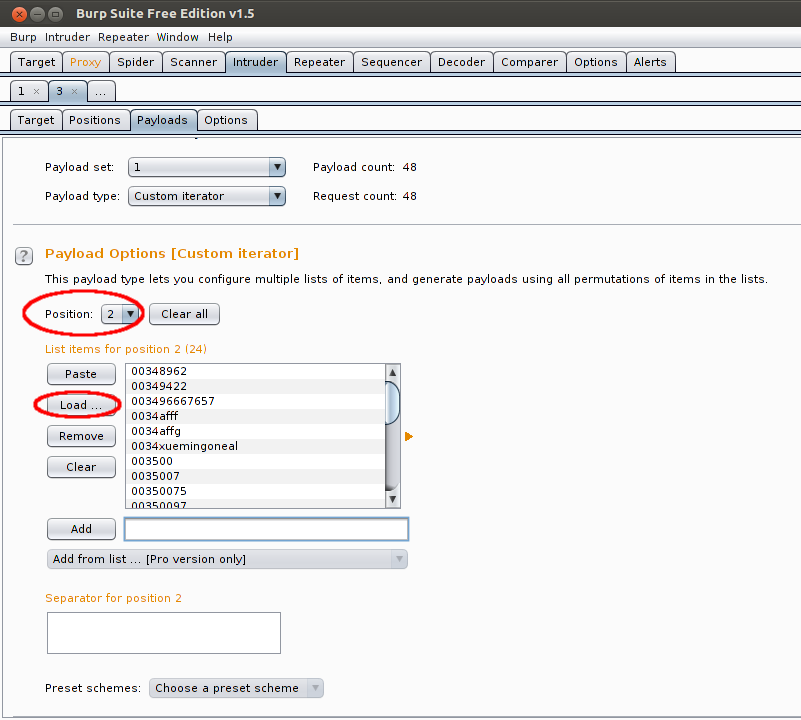The height and width of the screenshot is (720, 801).
Task: Click the Add button
Action: pyautogui.click(x=81, y=529)
